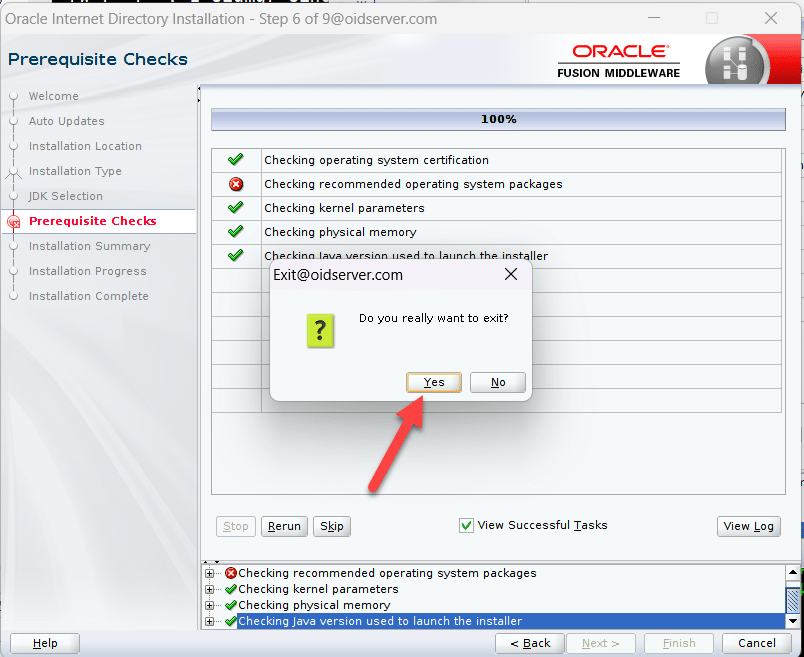Click the red error icon for OS packages check

(x=236, y=184)
